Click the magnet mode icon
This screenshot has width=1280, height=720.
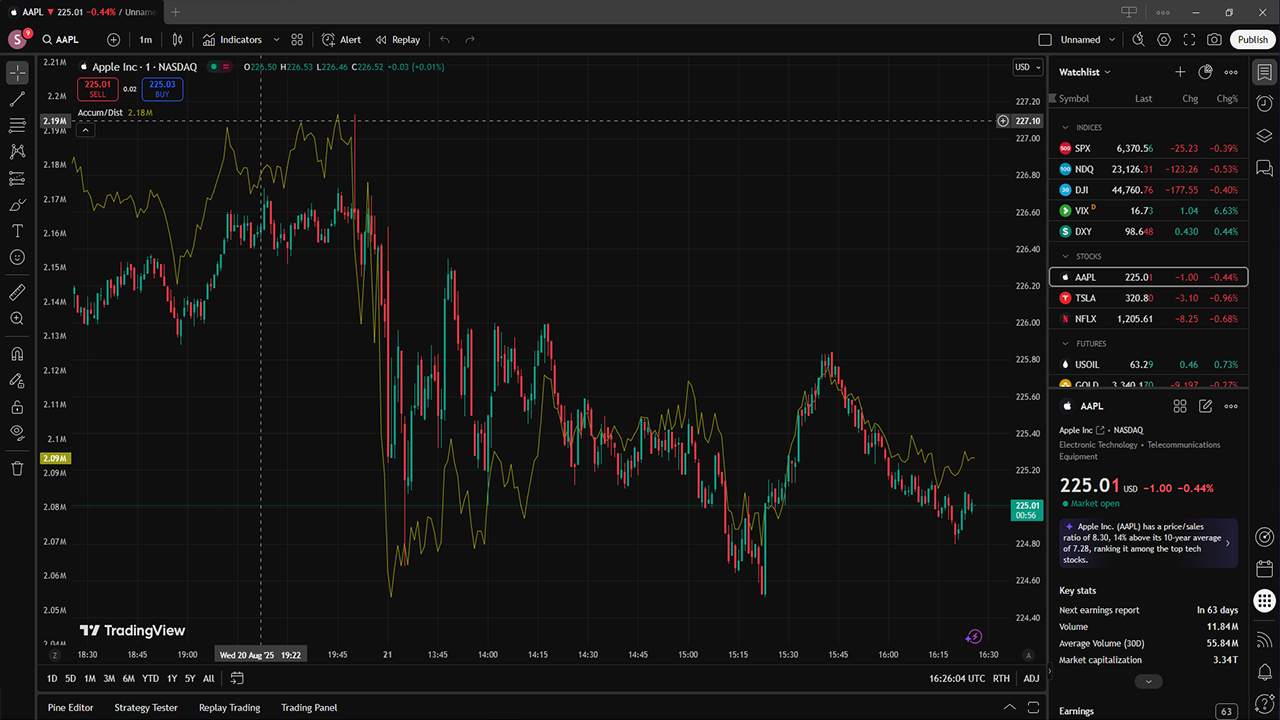[17, 354]
